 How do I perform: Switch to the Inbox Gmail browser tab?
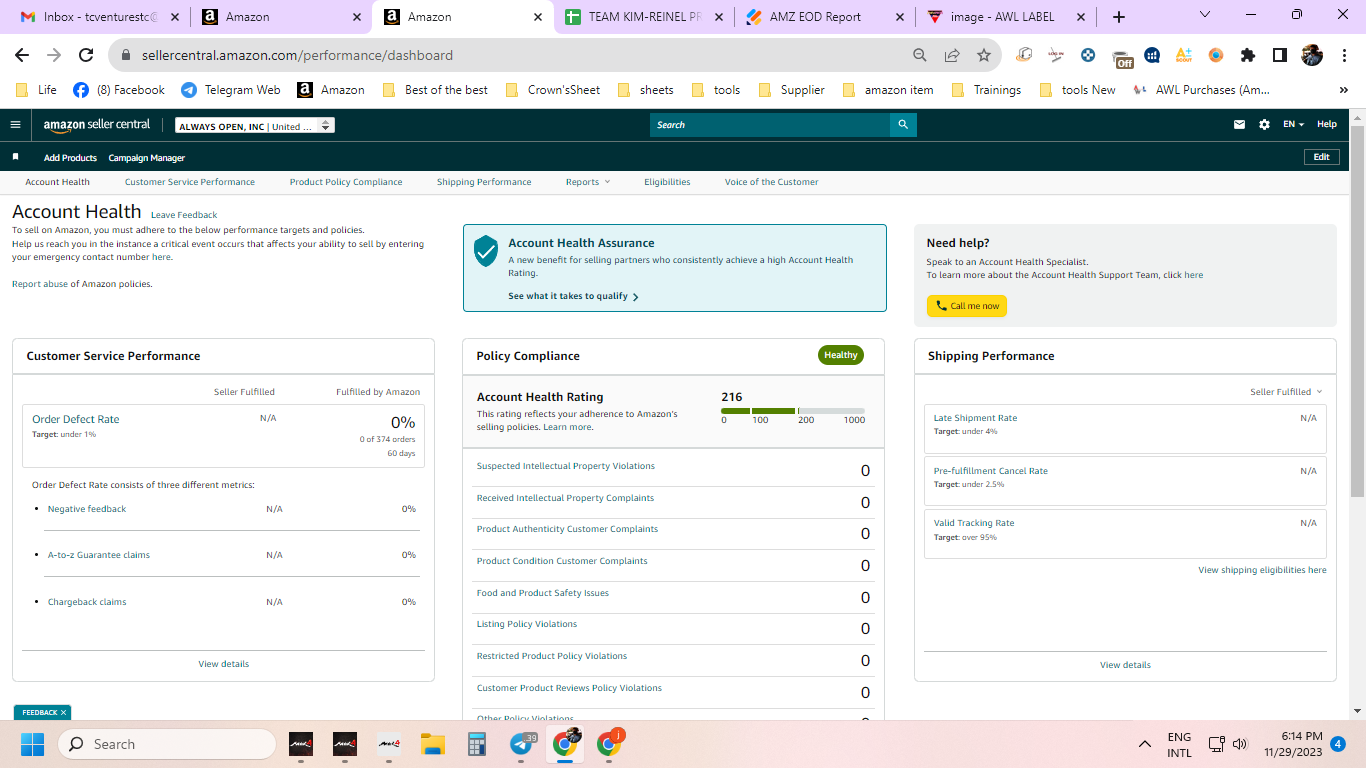[97, 17]
